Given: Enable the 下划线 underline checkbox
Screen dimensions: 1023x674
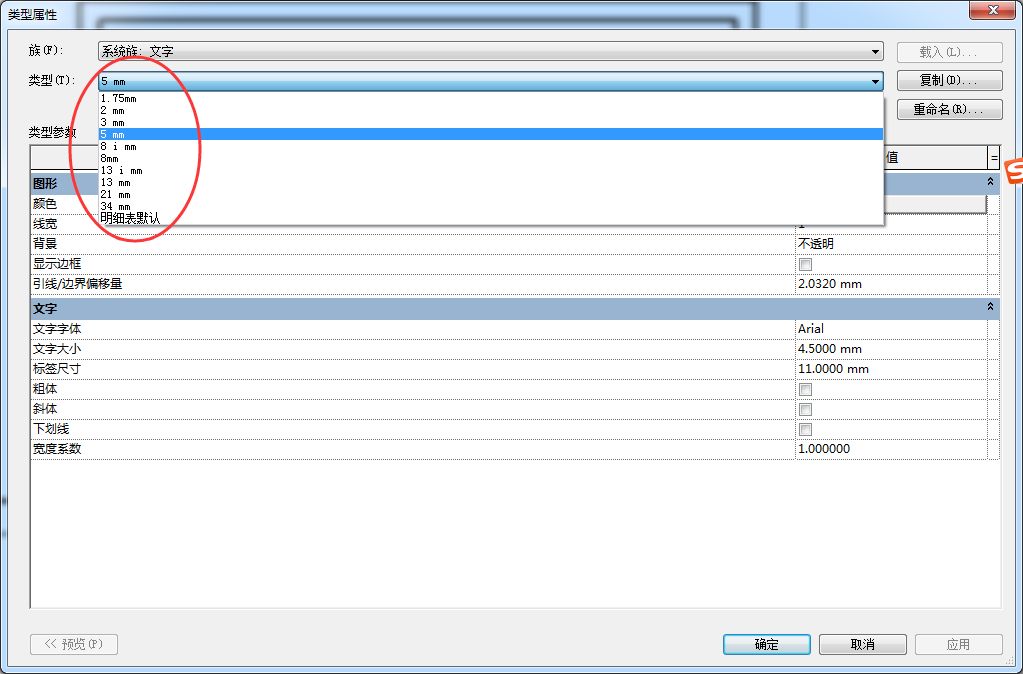Looking at the screenshot, I should [x=806, y=429].
